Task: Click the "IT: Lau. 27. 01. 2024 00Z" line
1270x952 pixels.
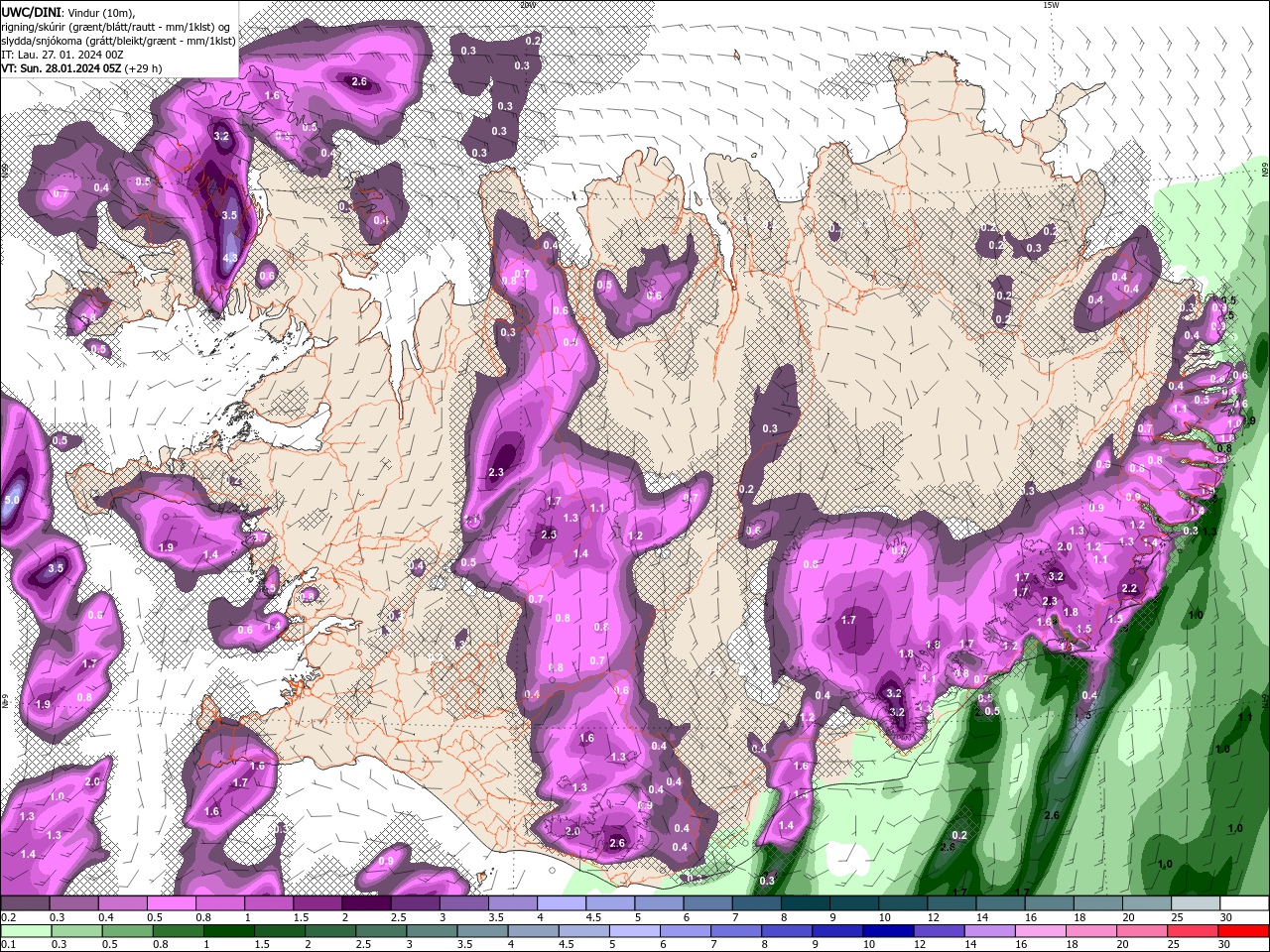Action: pos(62,55)
